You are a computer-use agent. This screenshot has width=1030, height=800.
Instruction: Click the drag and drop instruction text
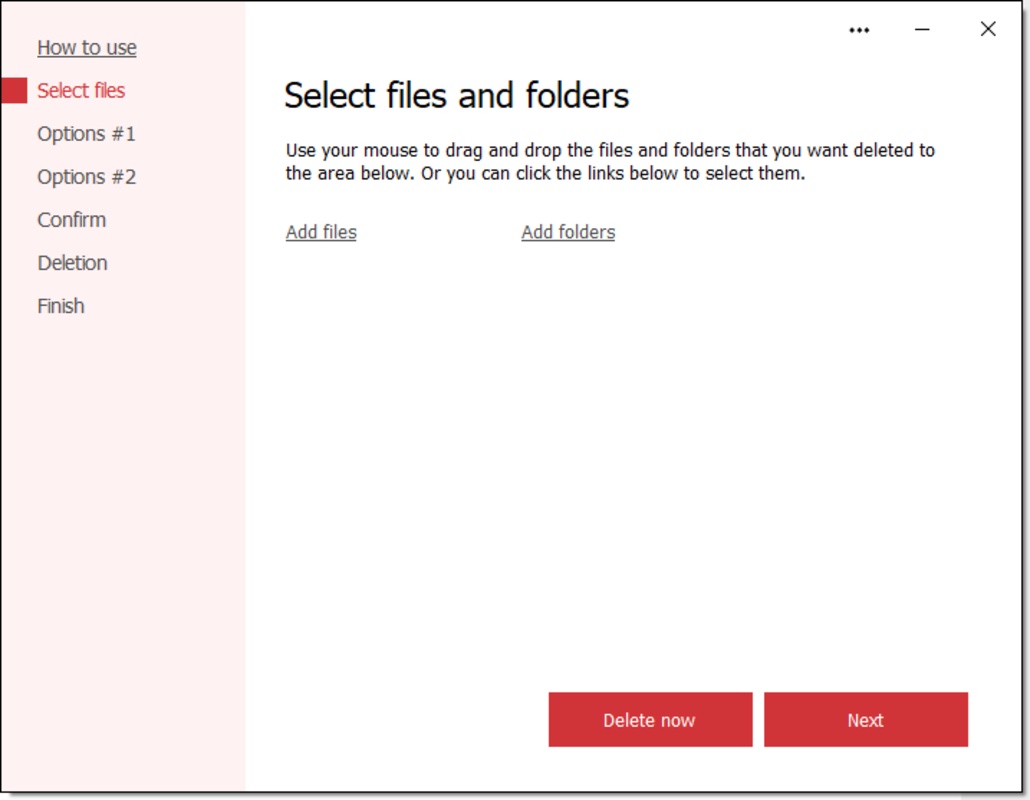[x=610, y=162]
